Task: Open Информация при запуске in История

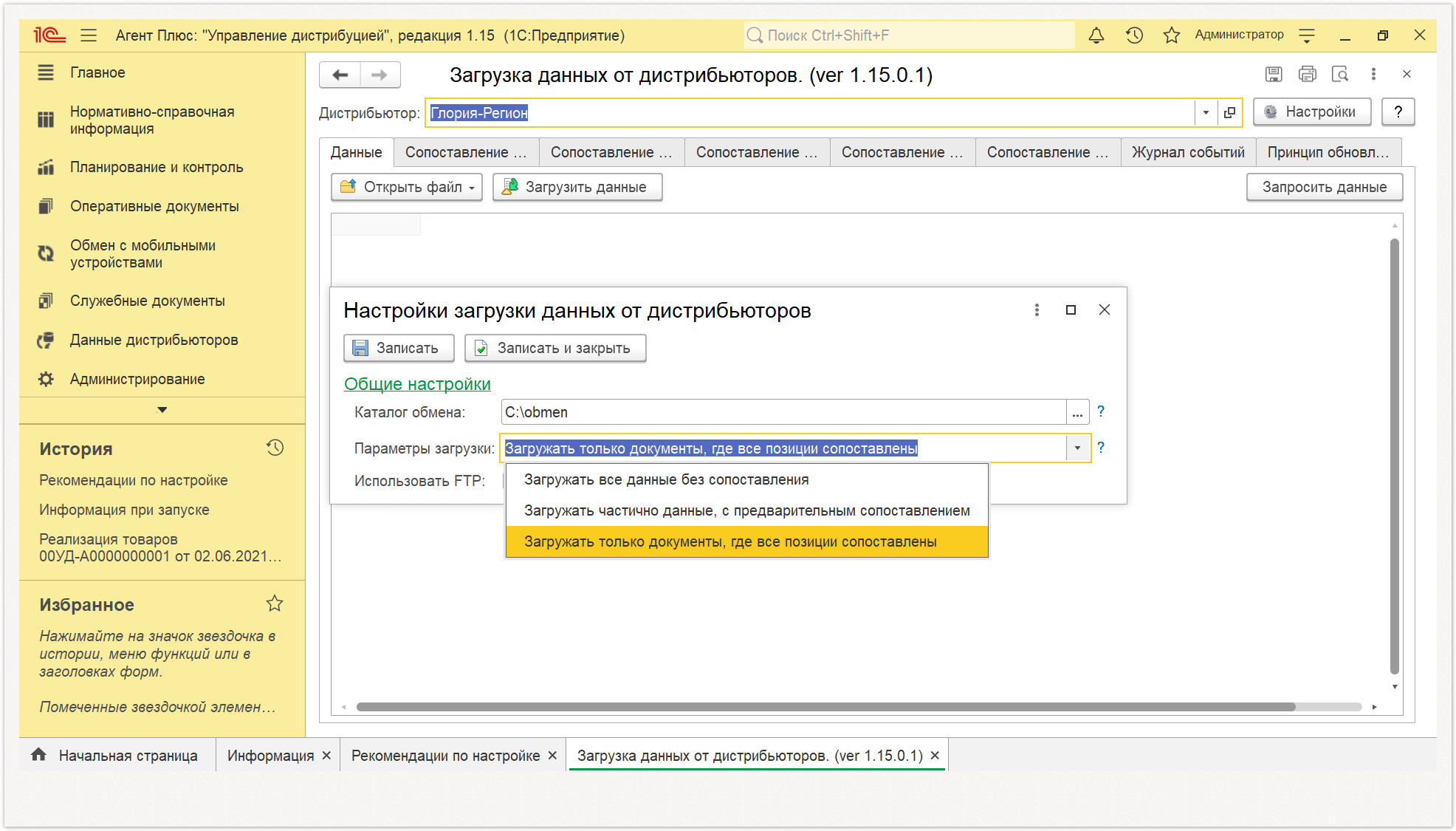Action: 124,510
